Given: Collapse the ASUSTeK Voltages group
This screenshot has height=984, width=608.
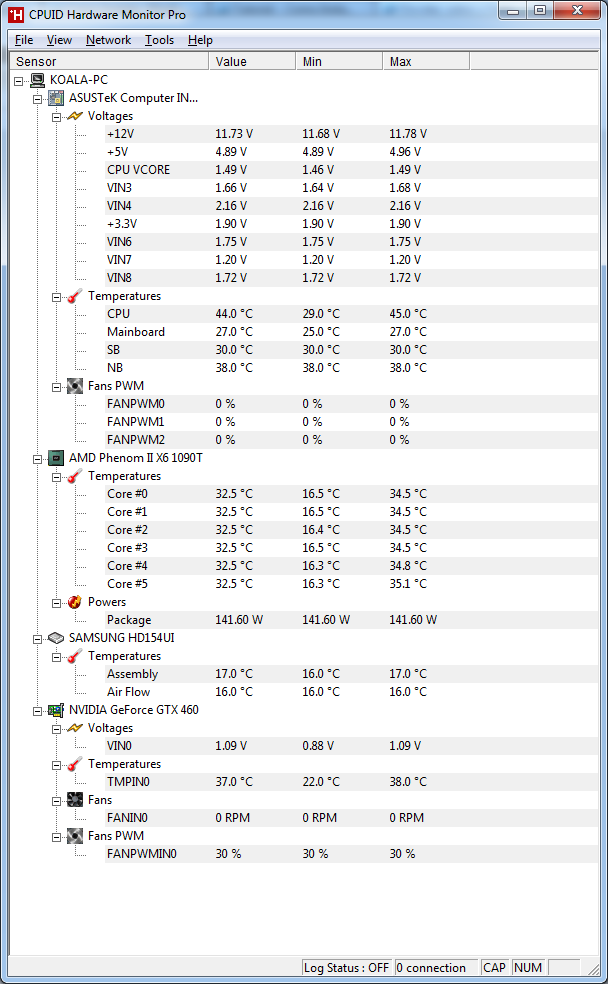Looking at the screenshot, I should (56, 117).
